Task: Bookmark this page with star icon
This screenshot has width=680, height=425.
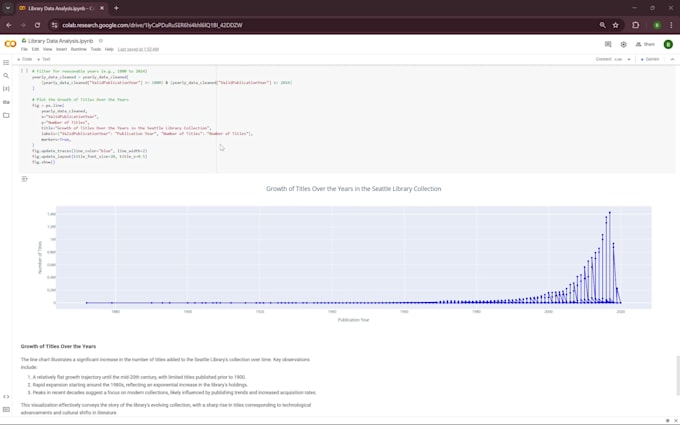Action: 615,25
